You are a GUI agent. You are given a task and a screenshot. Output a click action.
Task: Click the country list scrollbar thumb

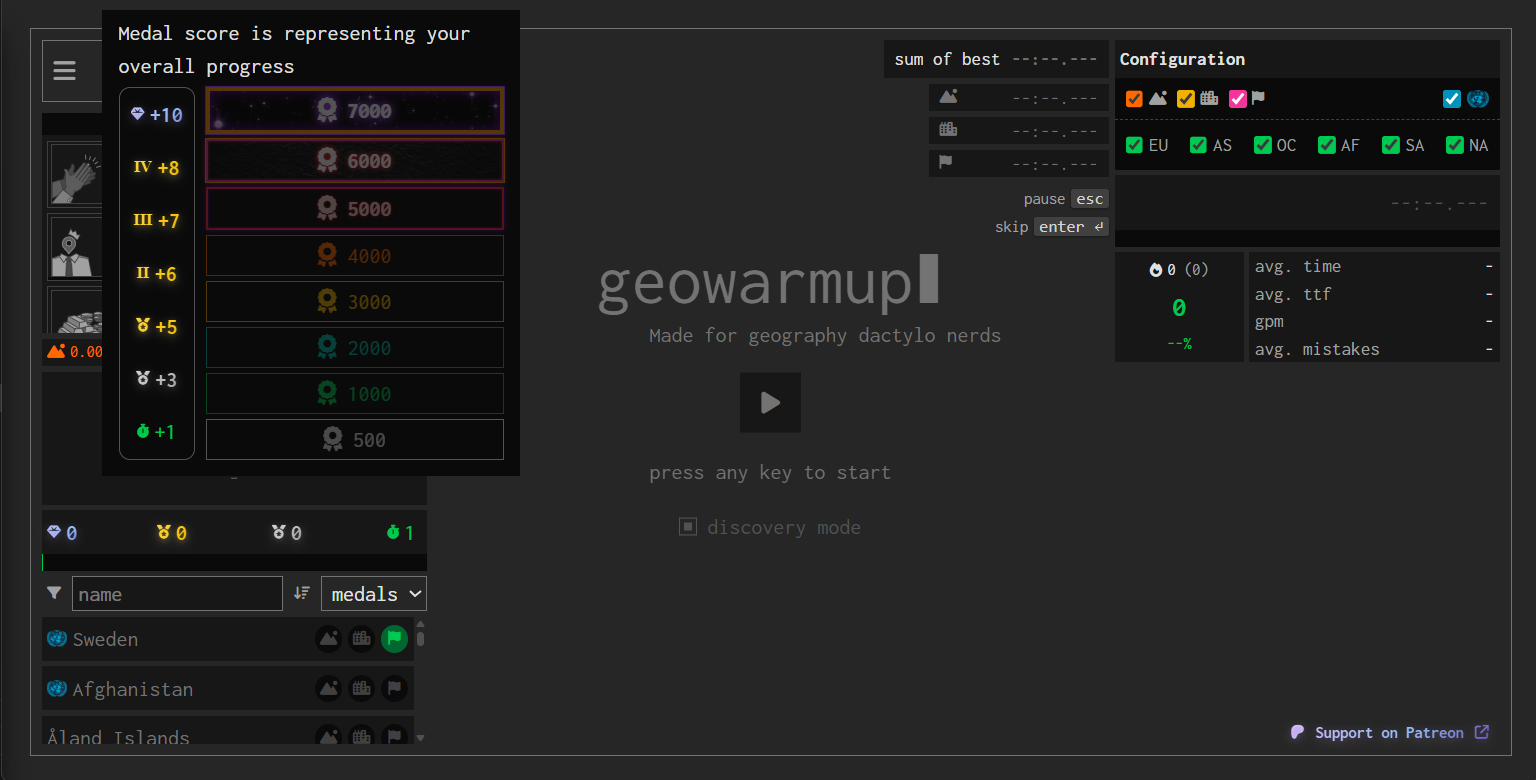[x=420, y=638]
